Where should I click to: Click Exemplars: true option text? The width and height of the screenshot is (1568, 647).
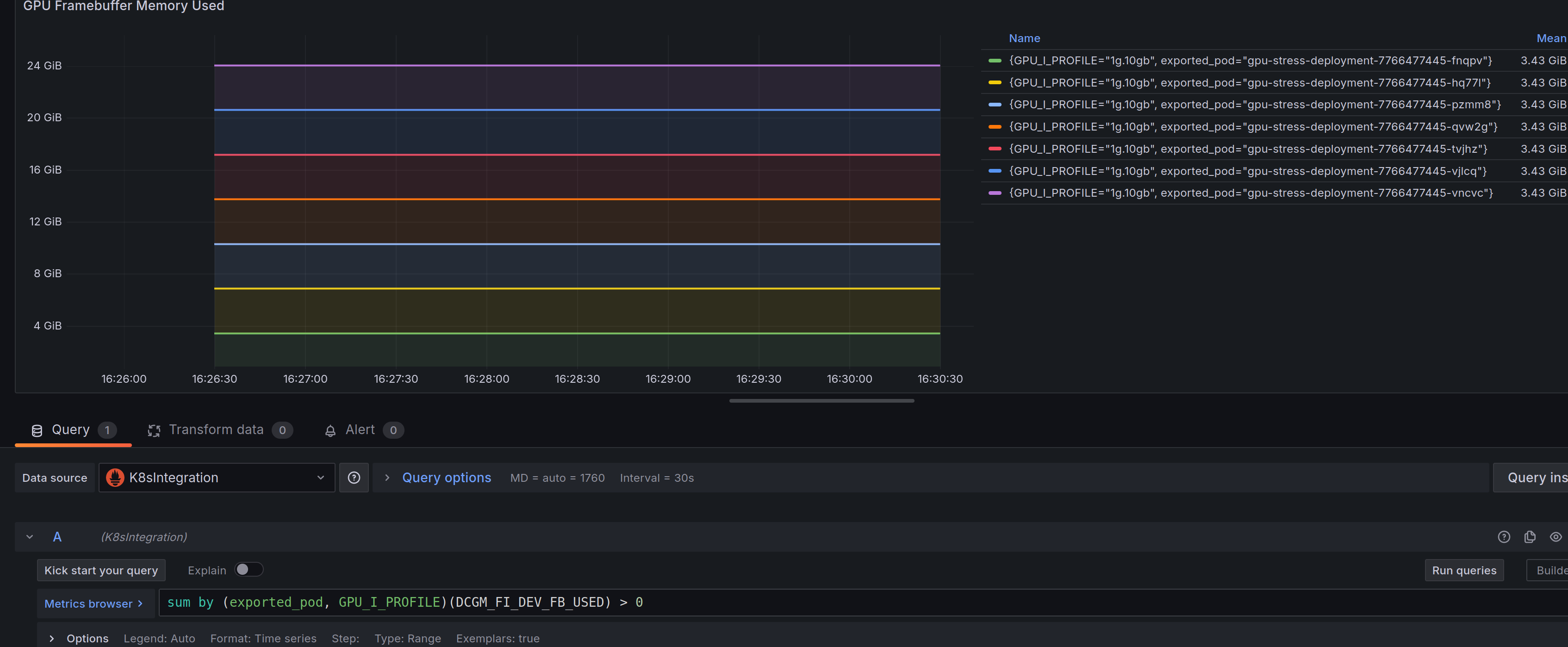(498, 639)
